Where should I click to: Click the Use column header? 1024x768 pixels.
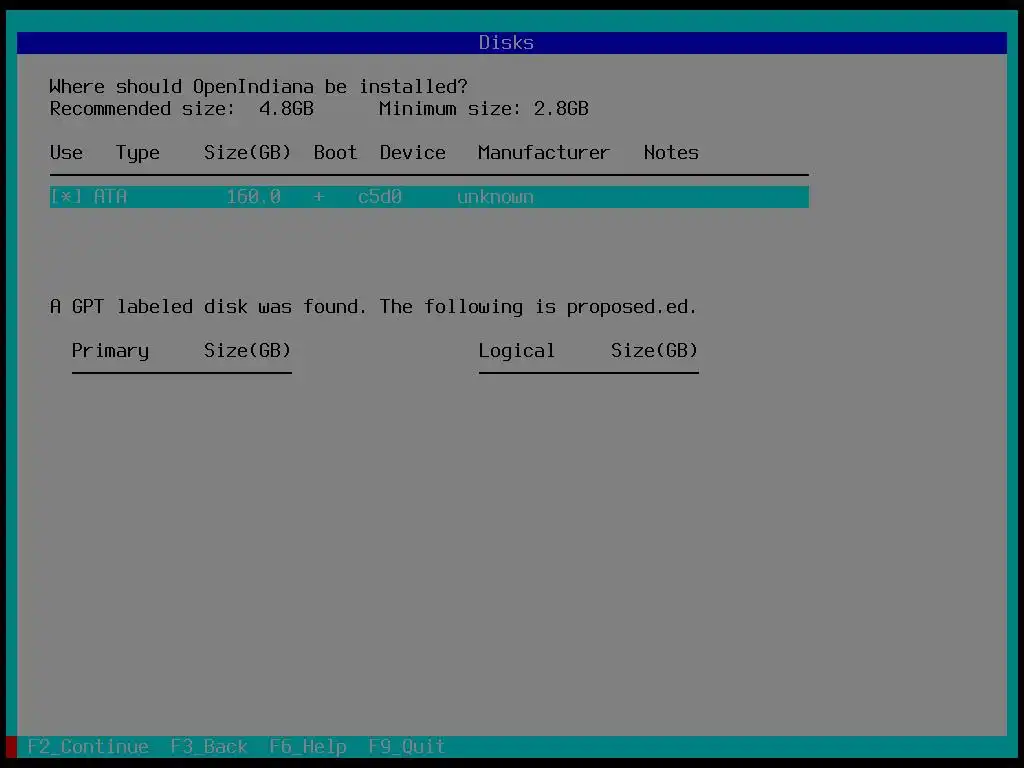coord(67,152)
